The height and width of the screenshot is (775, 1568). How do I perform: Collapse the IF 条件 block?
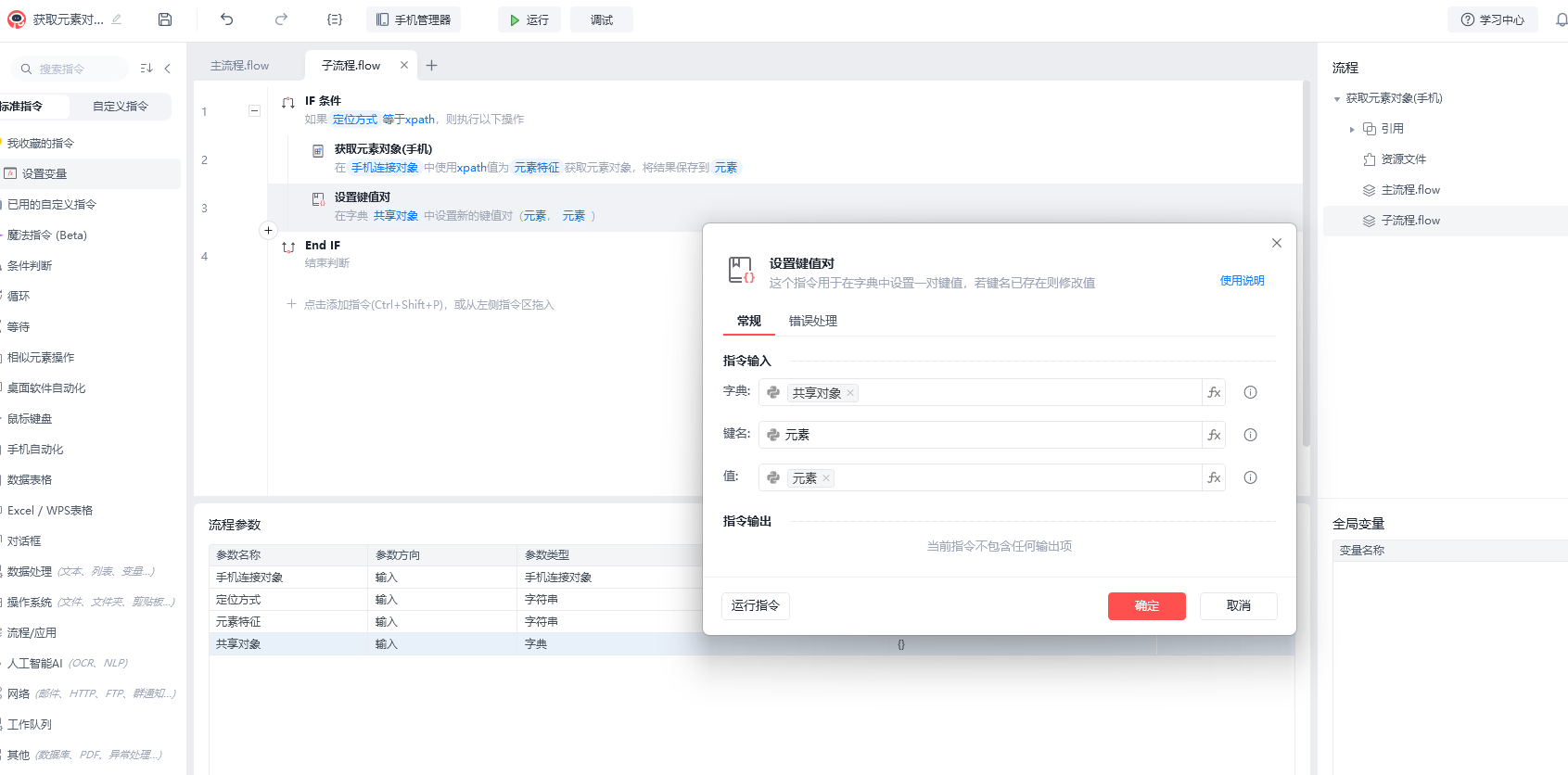pyautogui.click(x=254, y=110)
